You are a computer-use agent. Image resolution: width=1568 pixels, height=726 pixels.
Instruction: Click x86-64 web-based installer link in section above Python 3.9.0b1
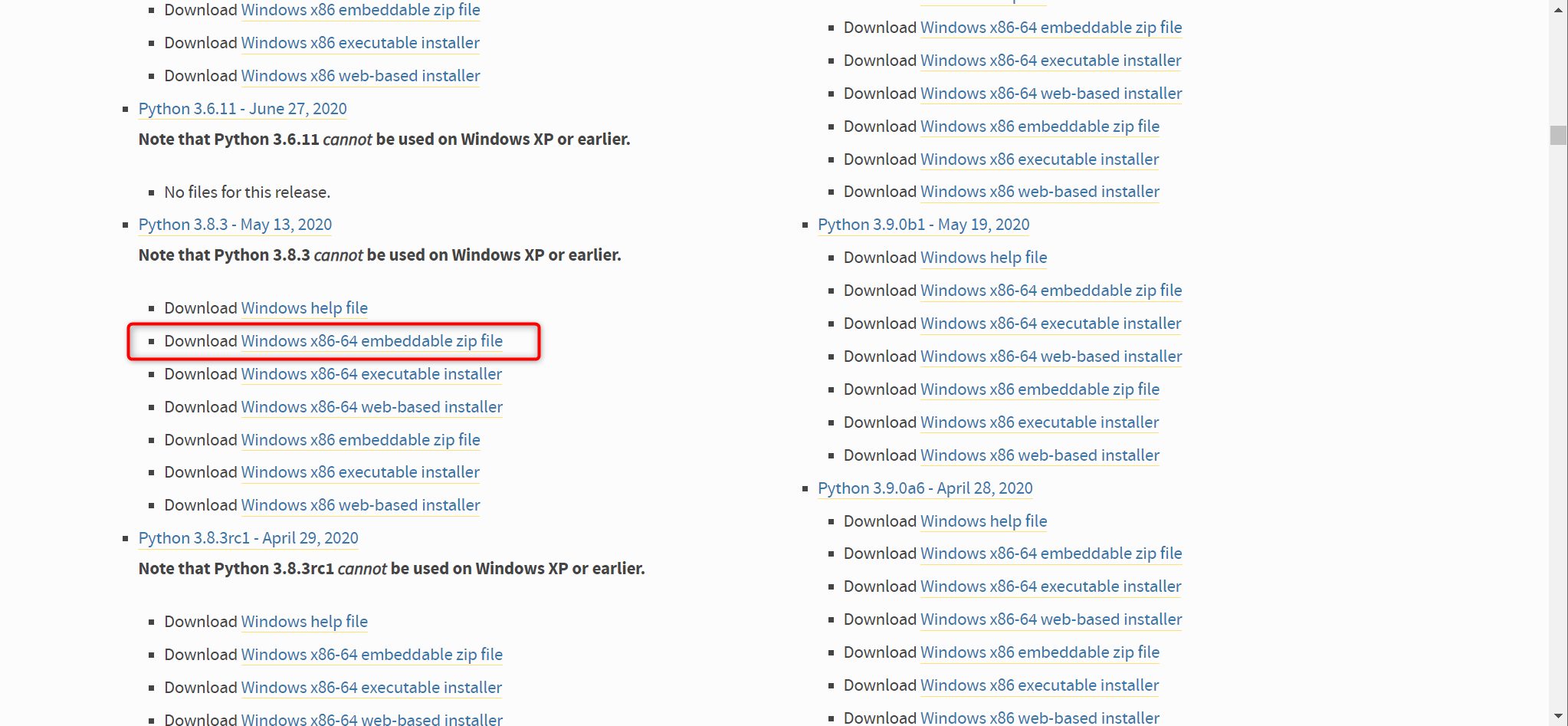tap(1051, 94)
